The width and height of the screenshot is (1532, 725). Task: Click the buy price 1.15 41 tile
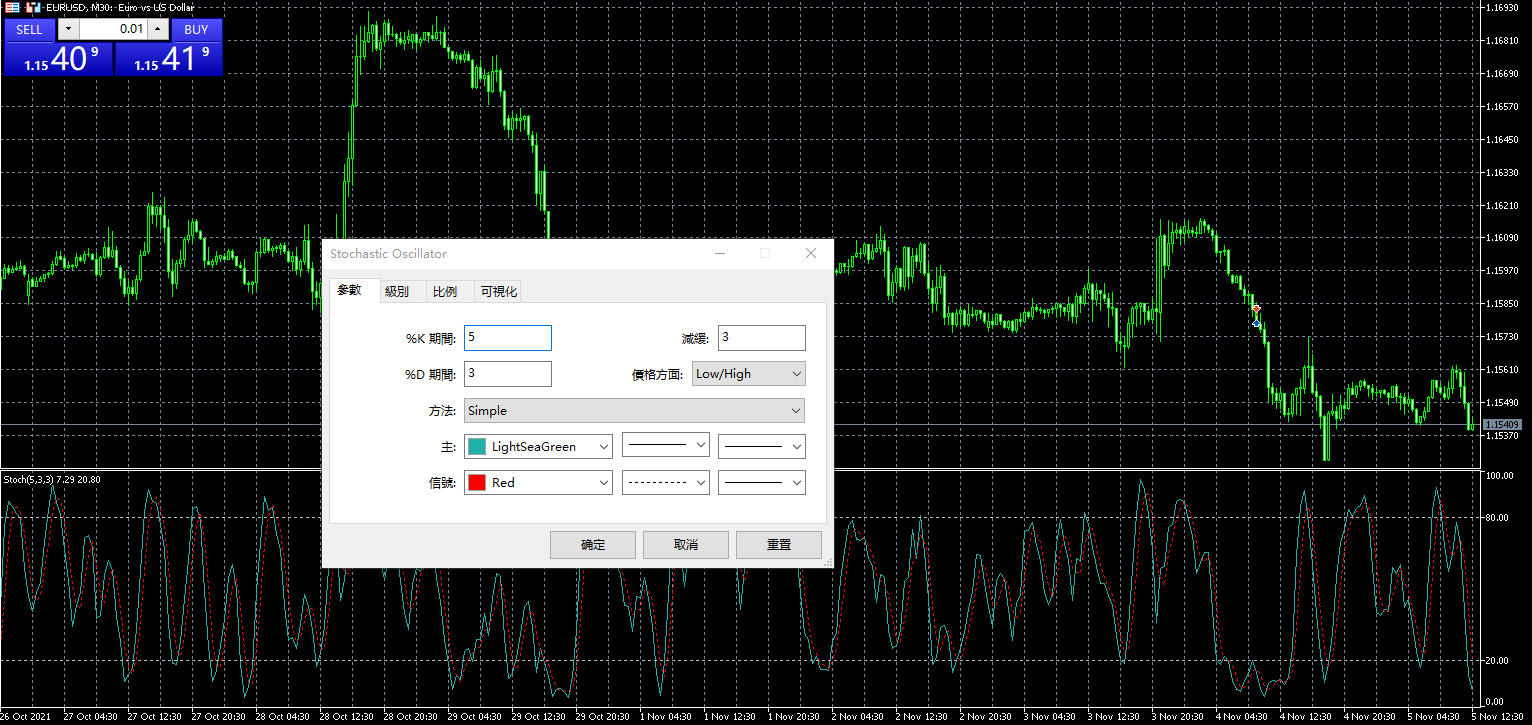[x=168, y=59]
